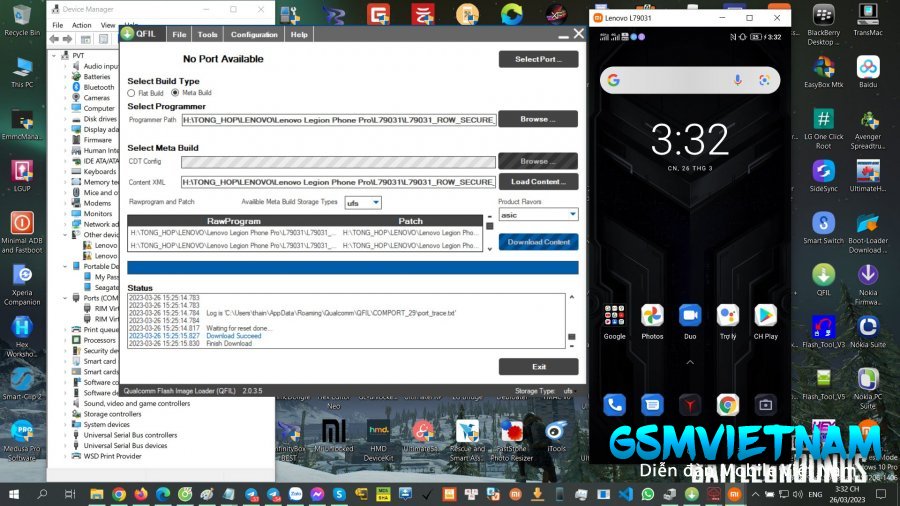
Task: Browse for the programmer path
Action: click(538, 119)
